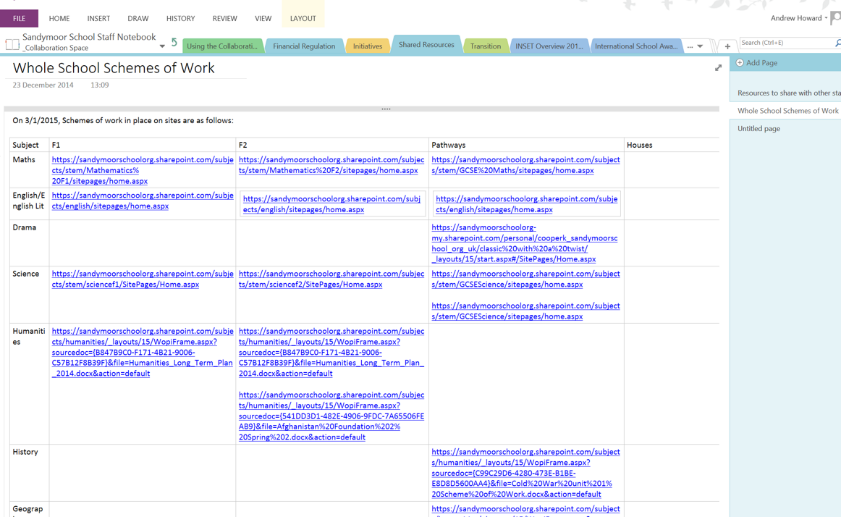Expand page to full view icon
This screenshot has height=517, width=841.
click(718, 68)
